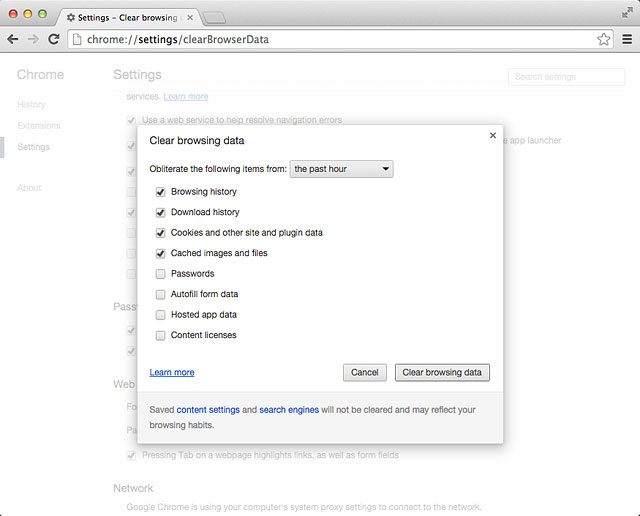
Task: Click the Cancel button
Action: (x=364, y=372)
